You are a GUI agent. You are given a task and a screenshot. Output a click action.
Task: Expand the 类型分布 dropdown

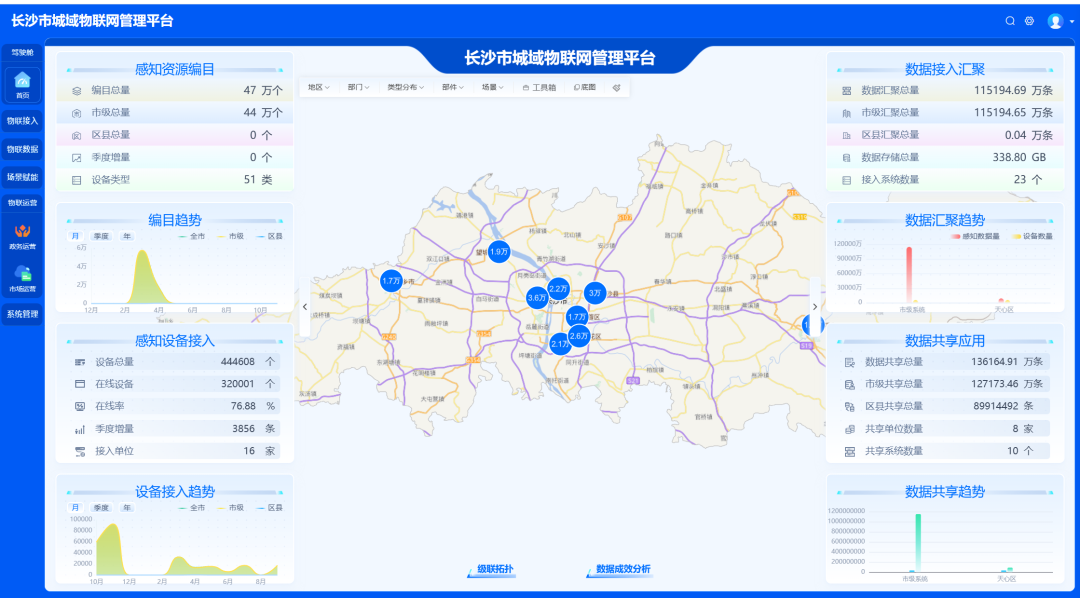405,88
